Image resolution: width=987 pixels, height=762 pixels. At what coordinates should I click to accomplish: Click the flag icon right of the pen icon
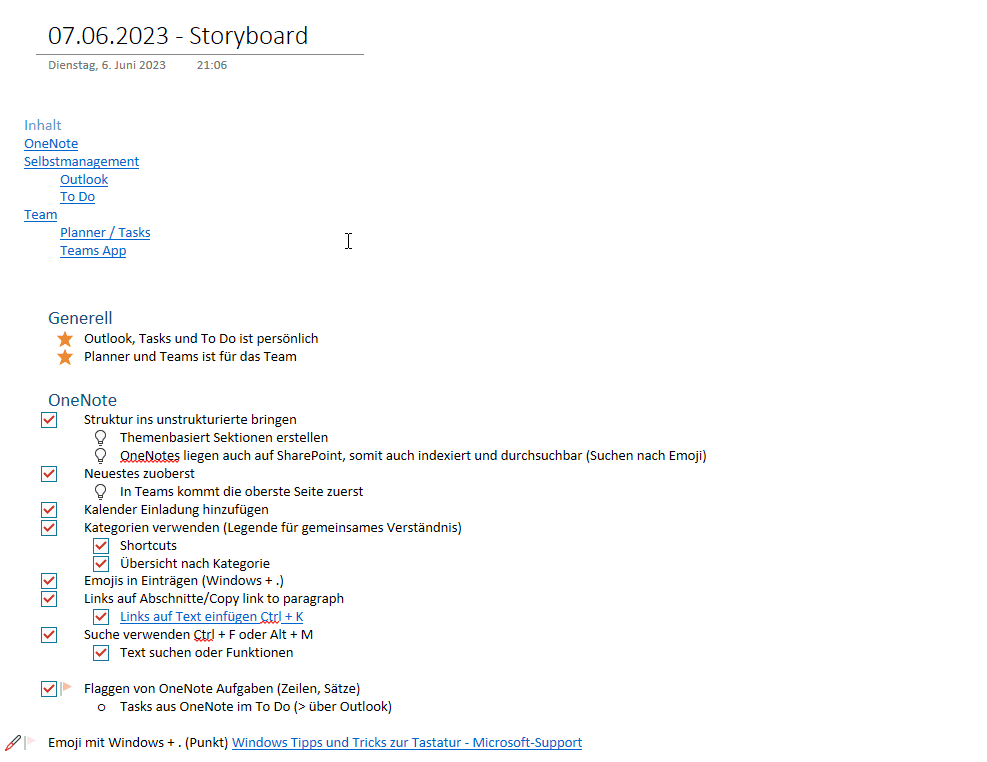coord(30,743)
